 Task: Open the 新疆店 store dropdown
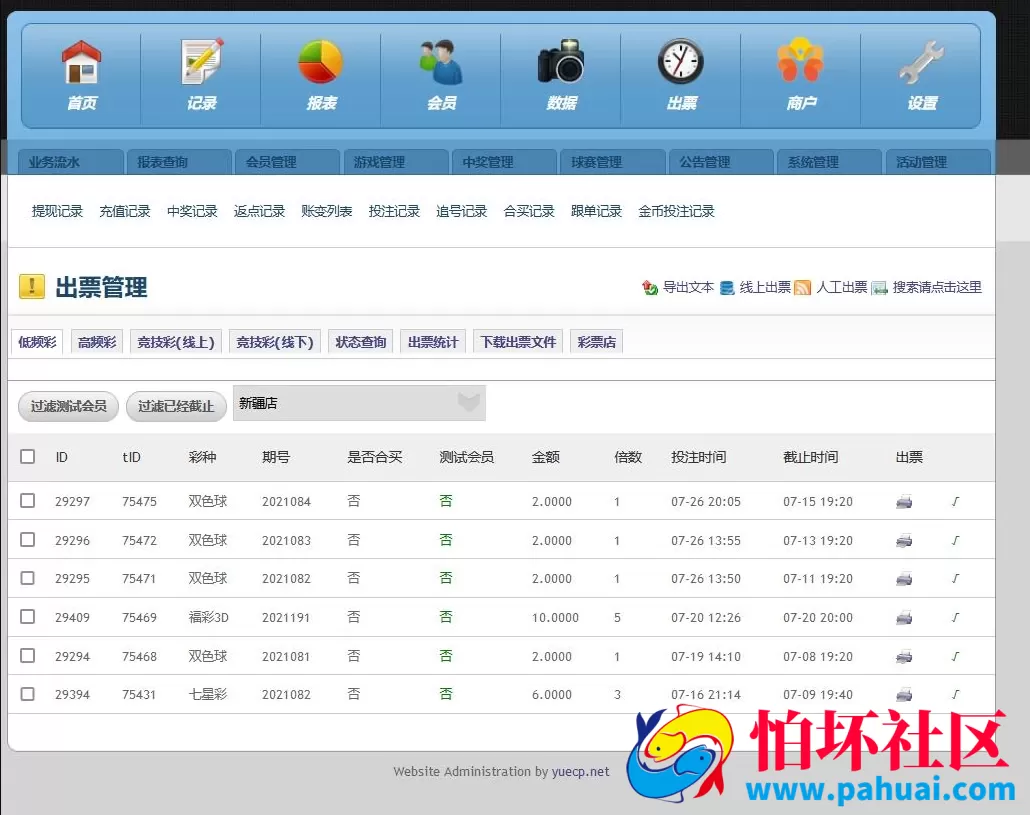(359, 402)
